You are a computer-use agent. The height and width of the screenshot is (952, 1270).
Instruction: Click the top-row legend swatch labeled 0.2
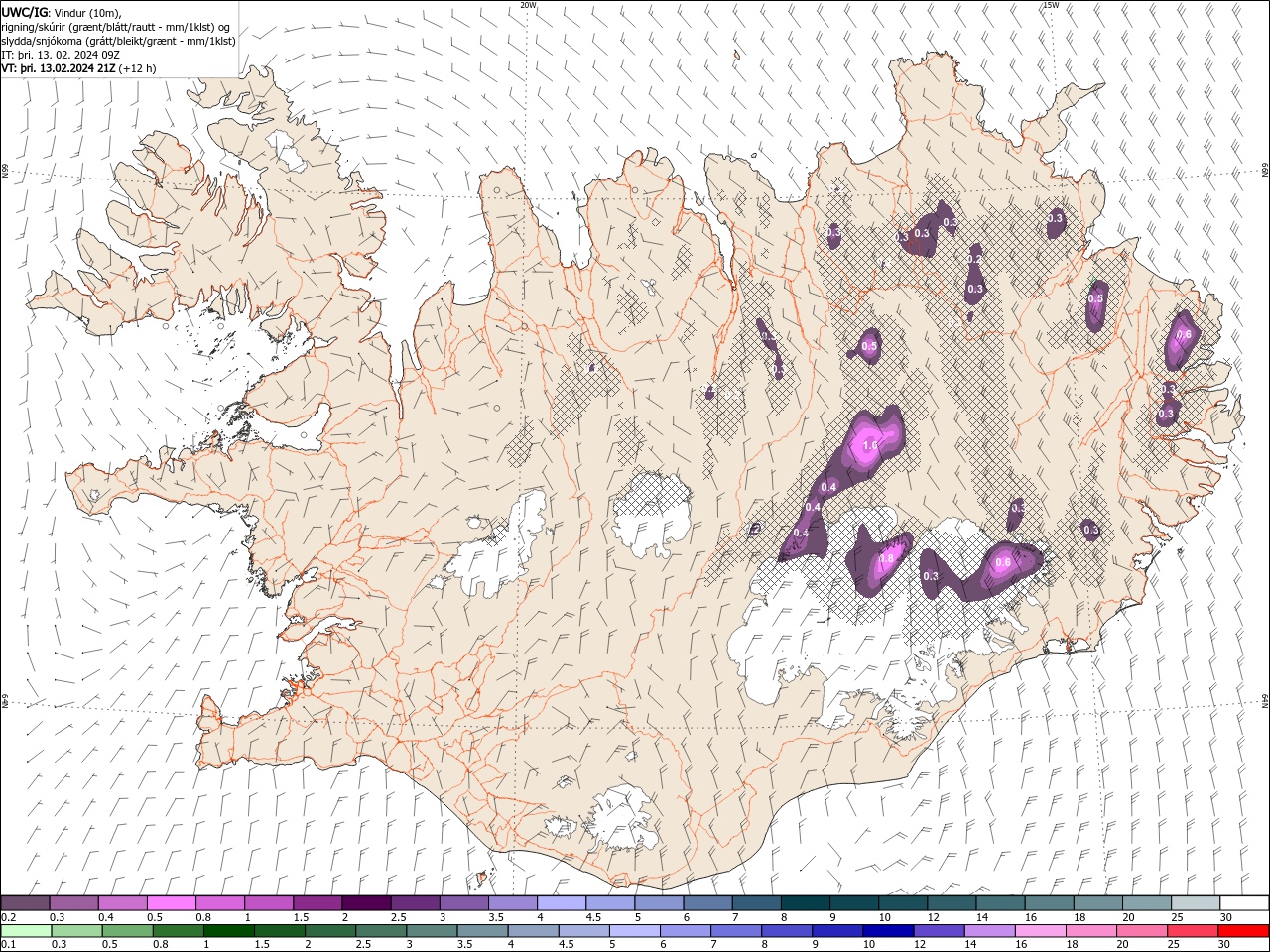click(26, 903)
